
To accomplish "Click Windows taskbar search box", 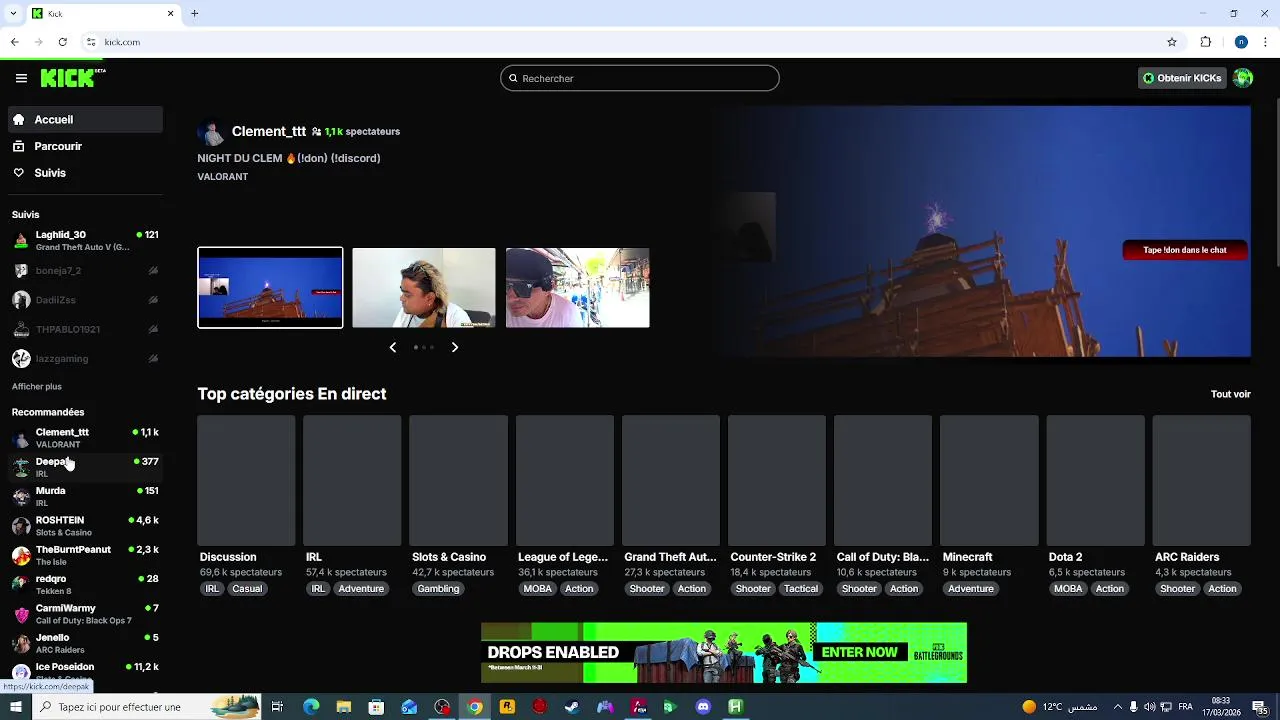I will 146,707.
